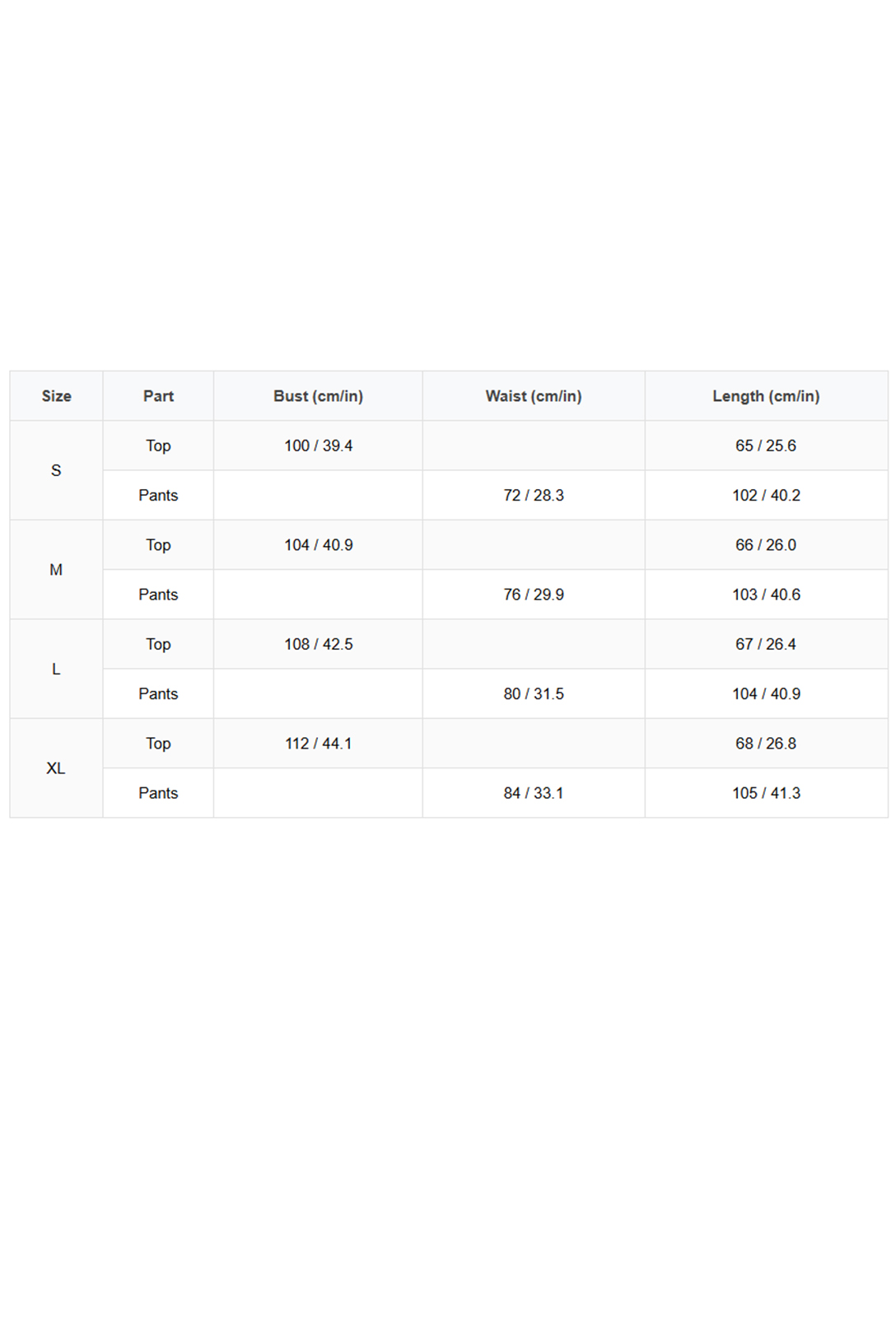Select waist value 84 / 33.1

[x=534, y=793]
